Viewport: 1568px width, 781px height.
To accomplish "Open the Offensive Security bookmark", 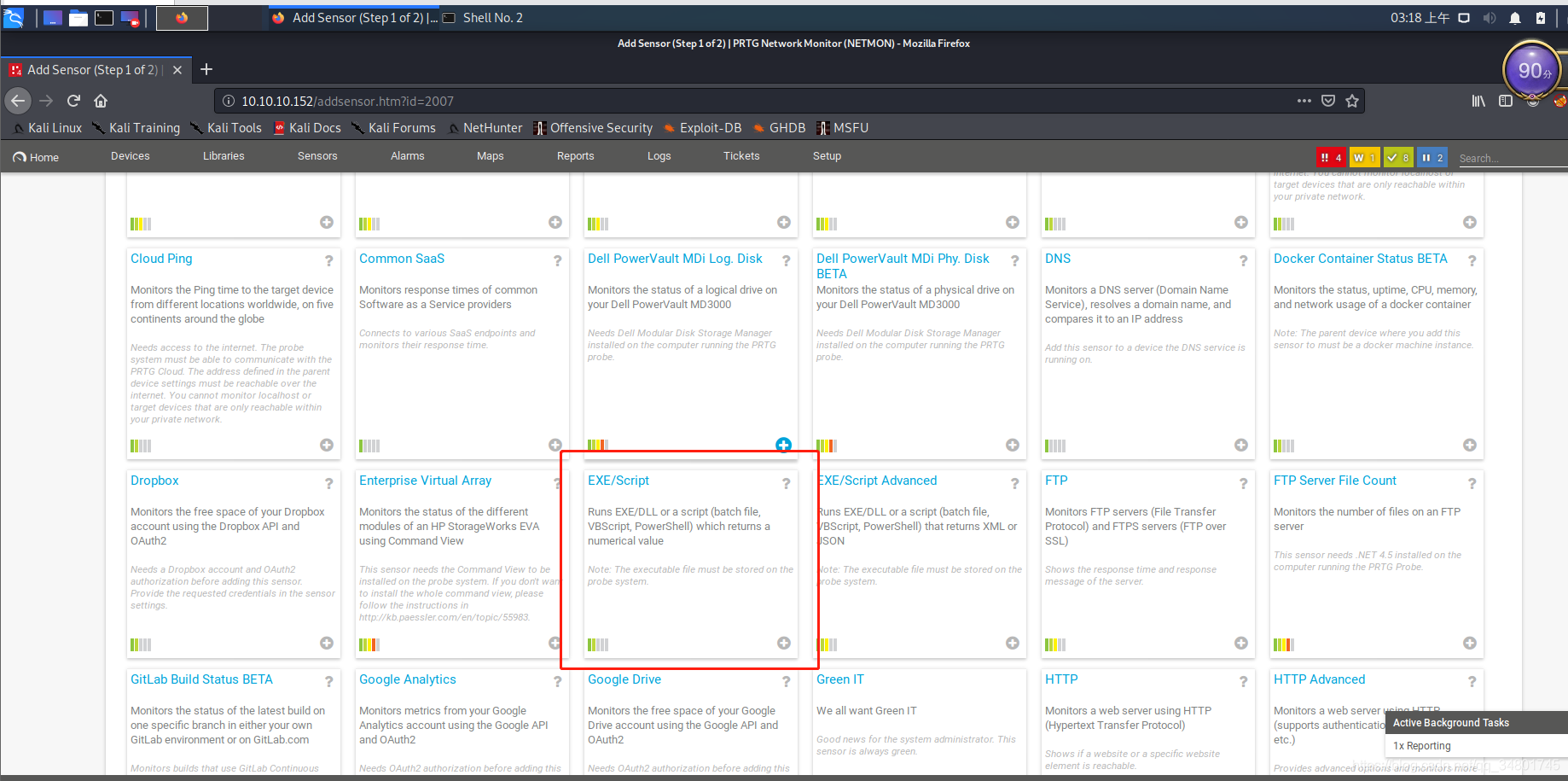I will 594,128.
